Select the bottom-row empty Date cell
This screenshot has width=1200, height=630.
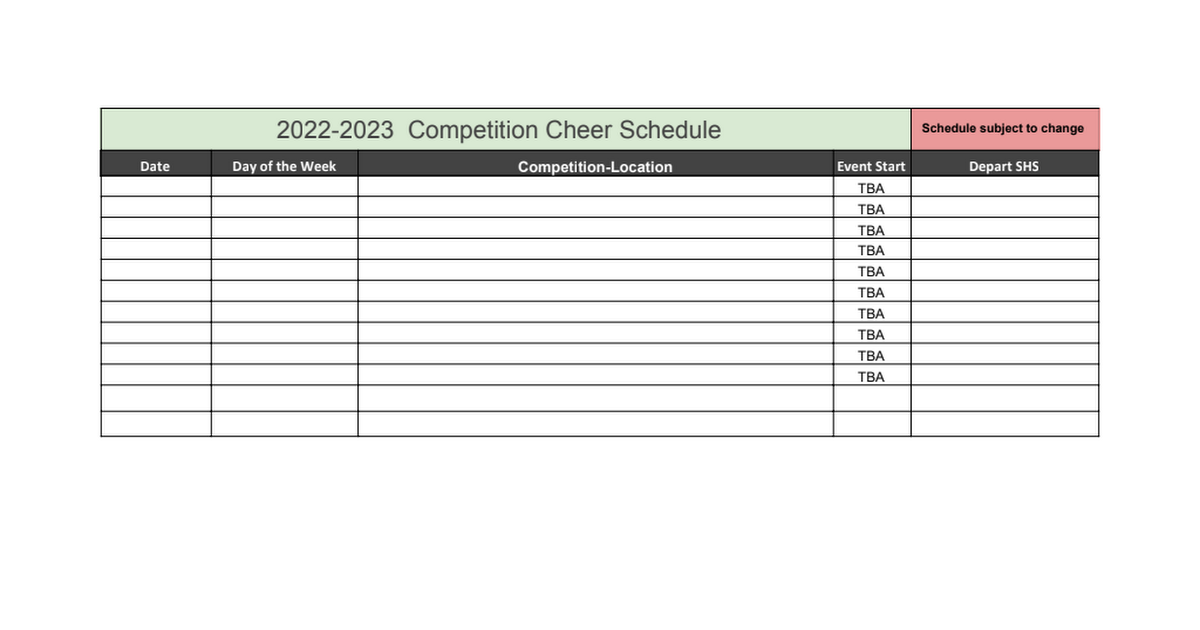click(x=156, y=424)
